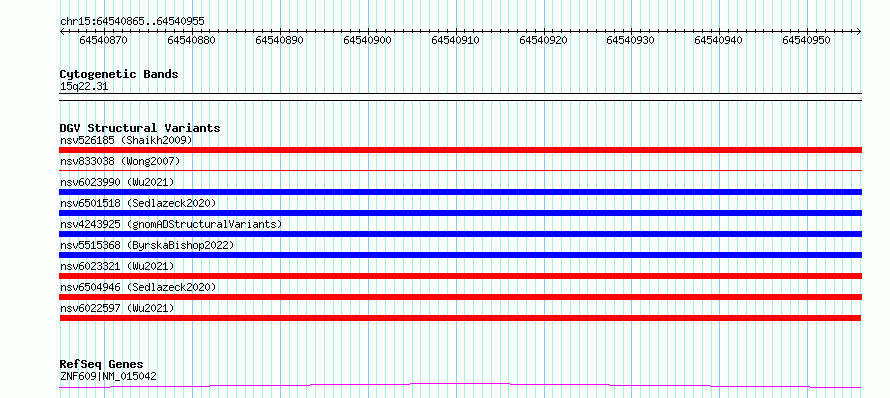890x398 pixels.
Task: Click the left arrow end of ruler
Action: pos(62,32)
